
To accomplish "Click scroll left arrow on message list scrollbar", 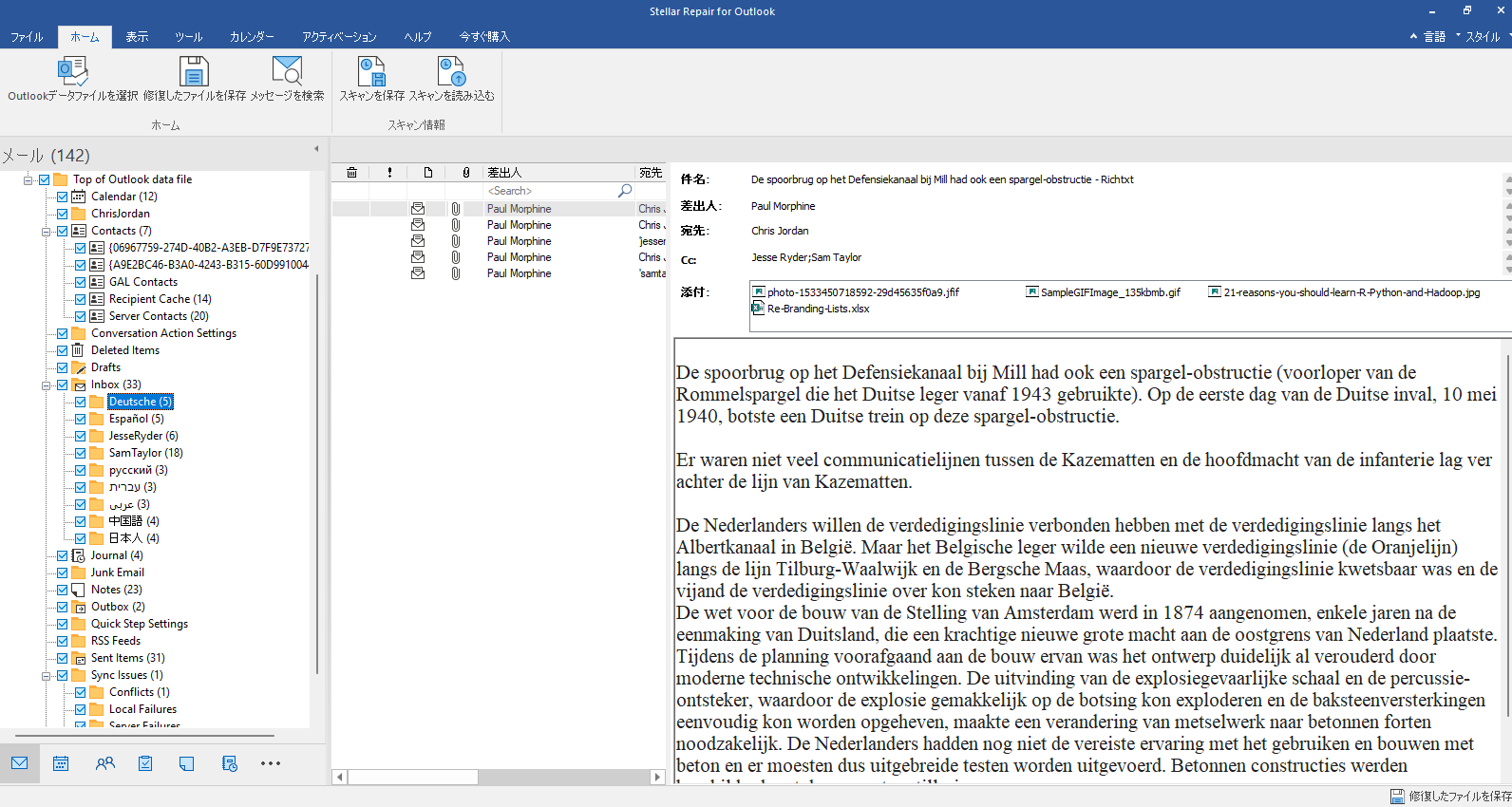I will point(339,777).
